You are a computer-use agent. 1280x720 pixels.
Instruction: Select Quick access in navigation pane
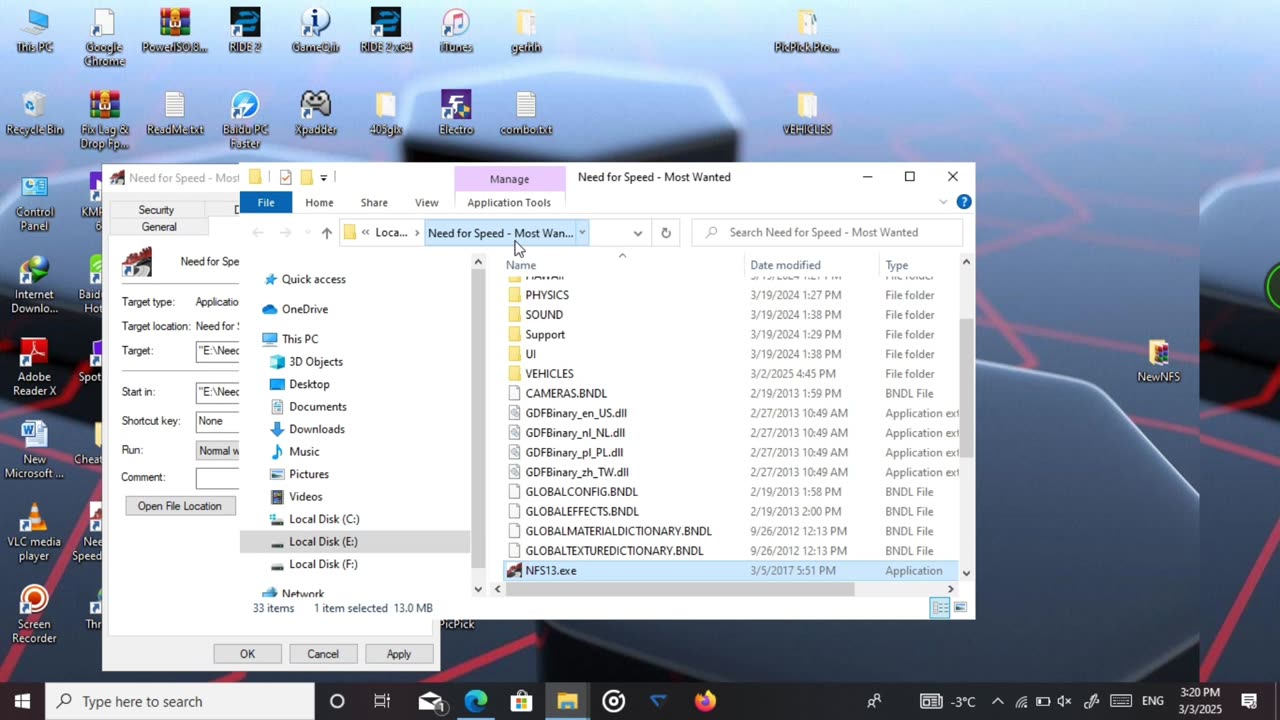pos(313,279)
